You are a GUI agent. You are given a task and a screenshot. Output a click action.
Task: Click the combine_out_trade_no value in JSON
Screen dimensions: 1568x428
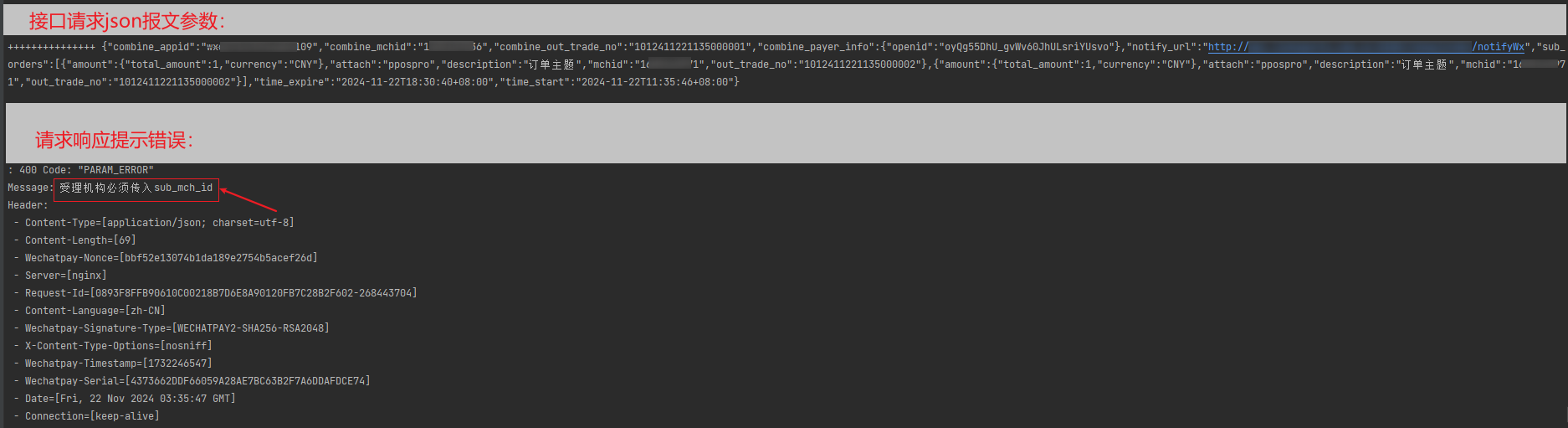[689, 47]
